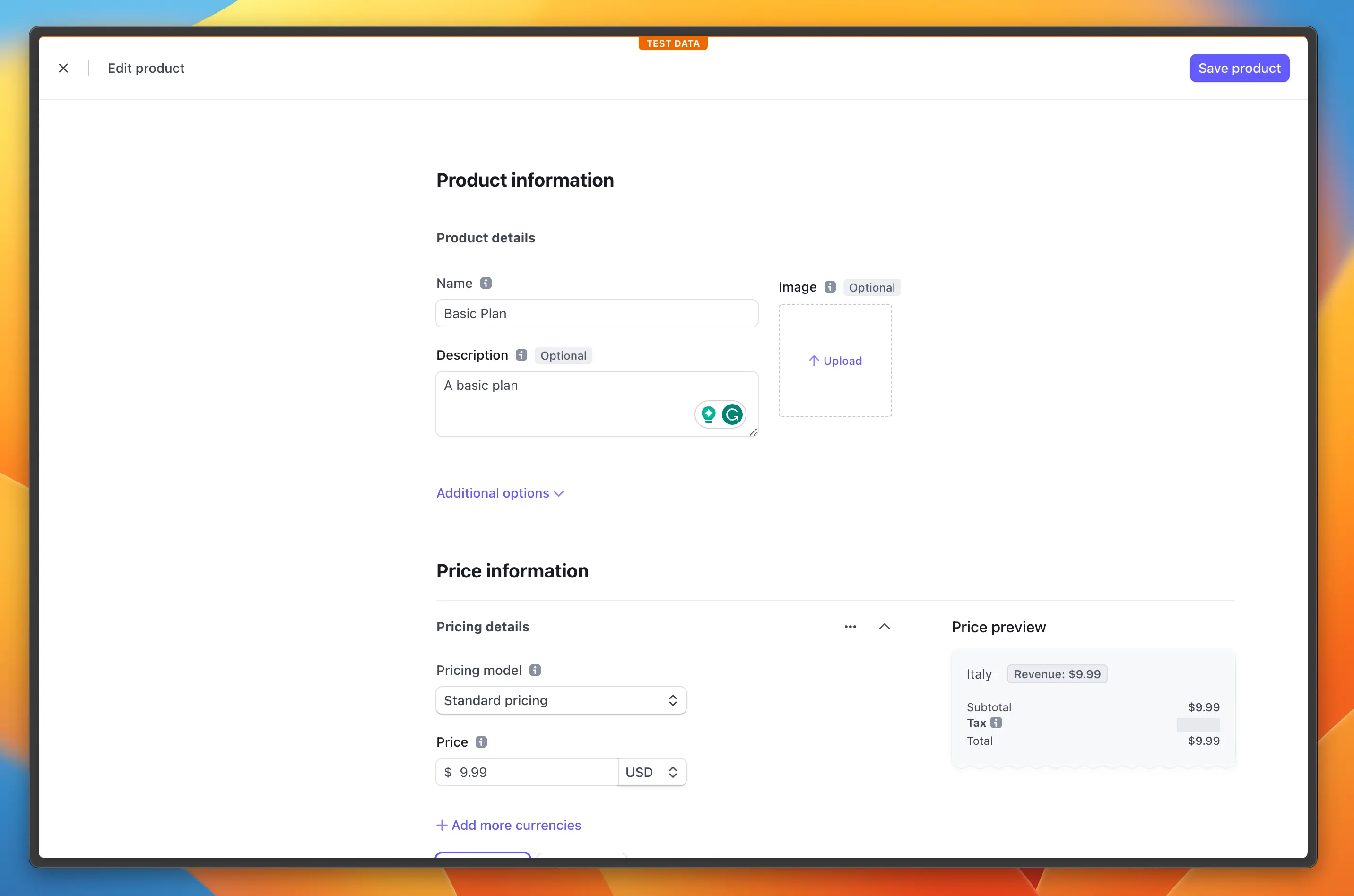Click the Grammarly lightbulb suggestion icon
The width and height of the screenshot is (1354, 896).
tap(709, 414)
